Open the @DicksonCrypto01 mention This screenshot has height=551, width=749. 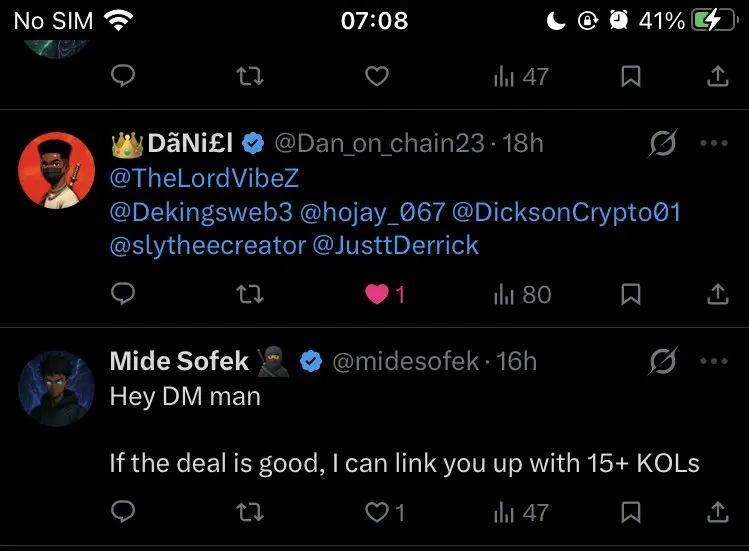click(x=566, y=212)
